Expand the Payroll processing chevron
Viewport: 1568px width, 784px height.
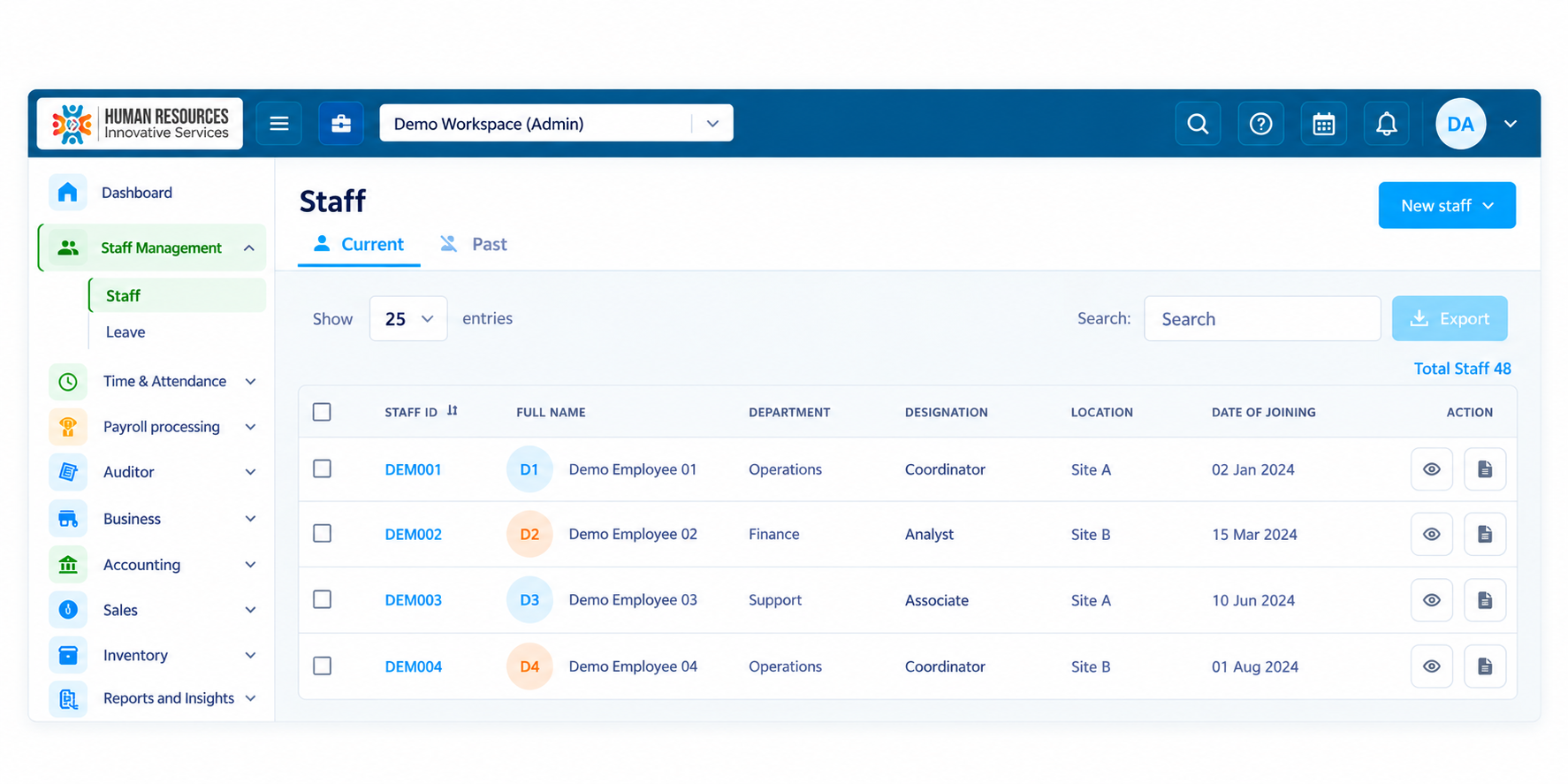pyautogui.click(x=250, y=427)
